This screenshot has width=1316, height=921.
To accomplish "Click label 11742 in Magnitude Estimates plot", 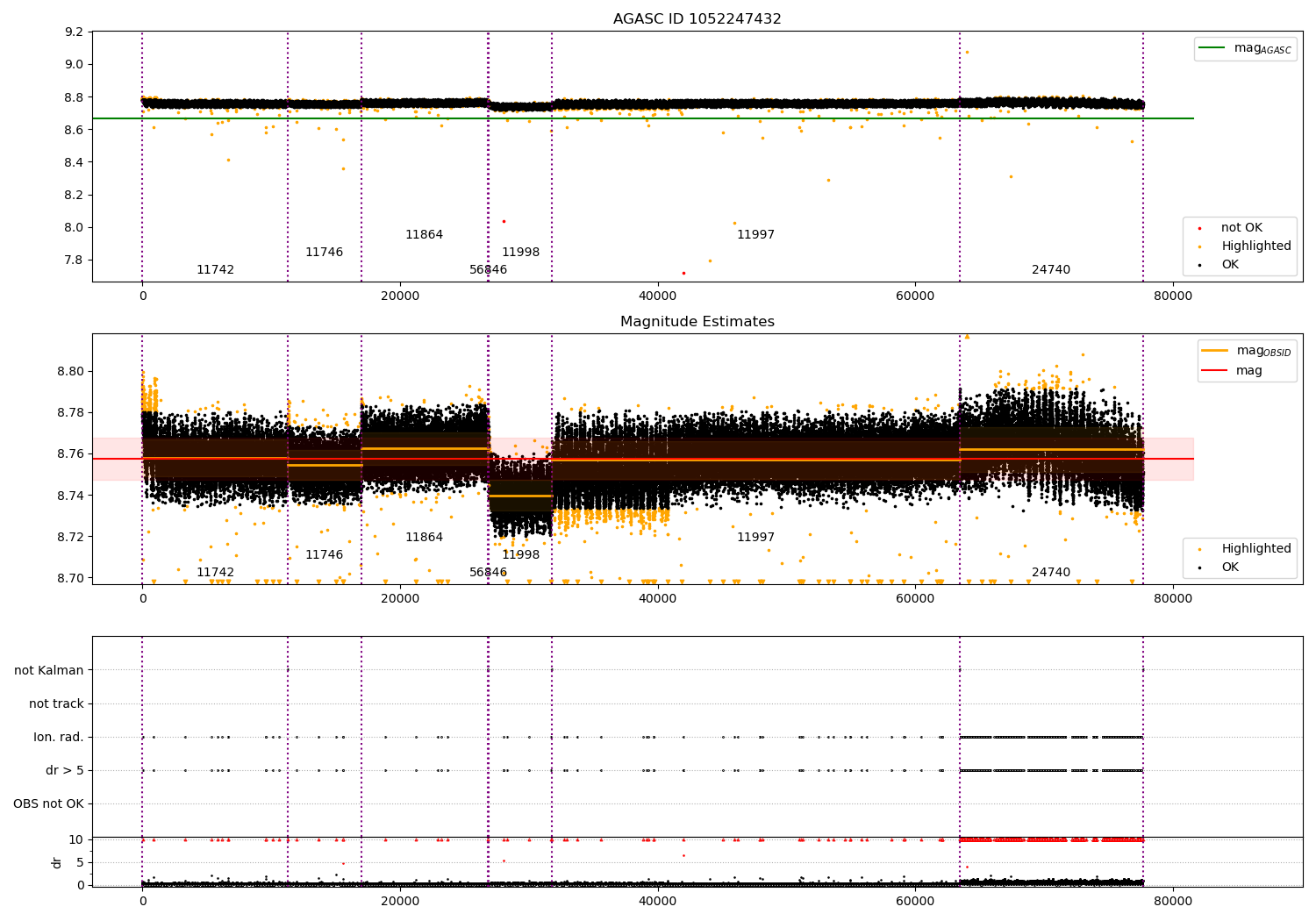I will coord(215,573).
